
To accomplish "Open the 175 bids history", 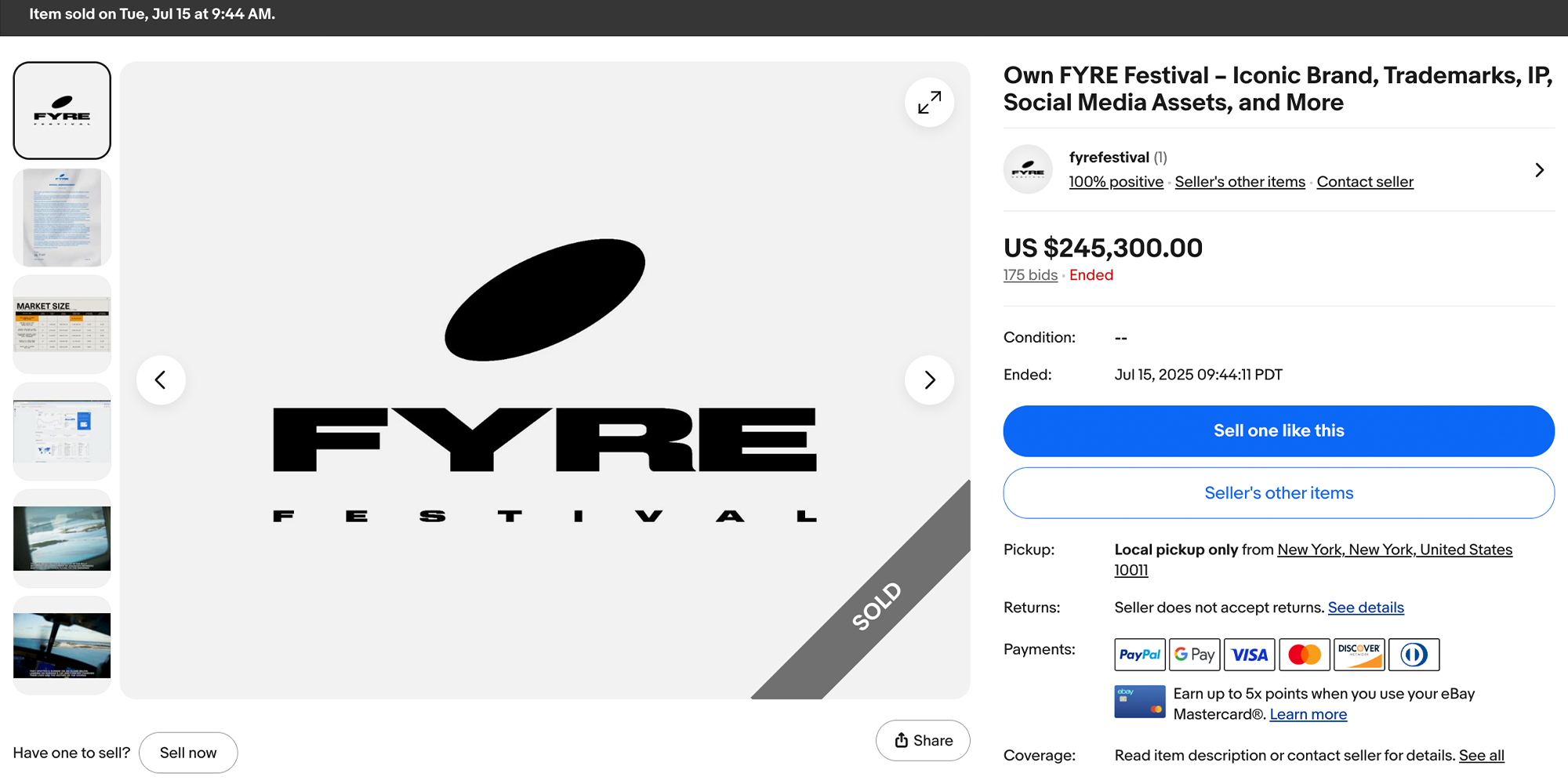I will 1029,275.
